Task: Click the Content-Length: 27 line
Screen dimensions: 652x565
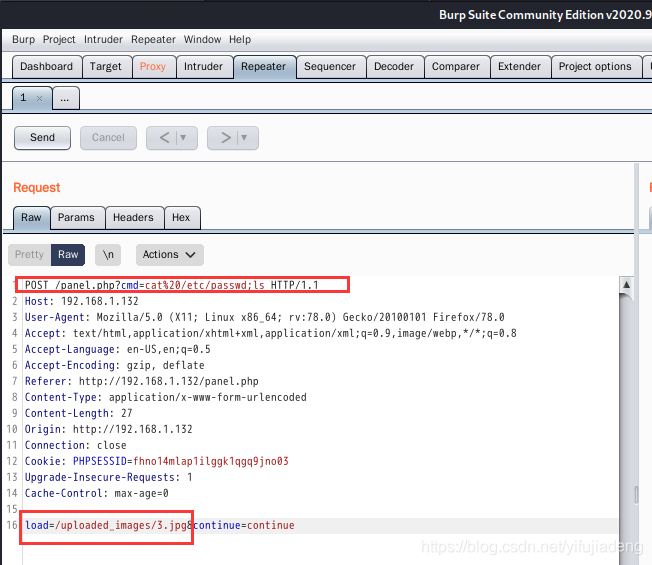Action: coord(79,413)
